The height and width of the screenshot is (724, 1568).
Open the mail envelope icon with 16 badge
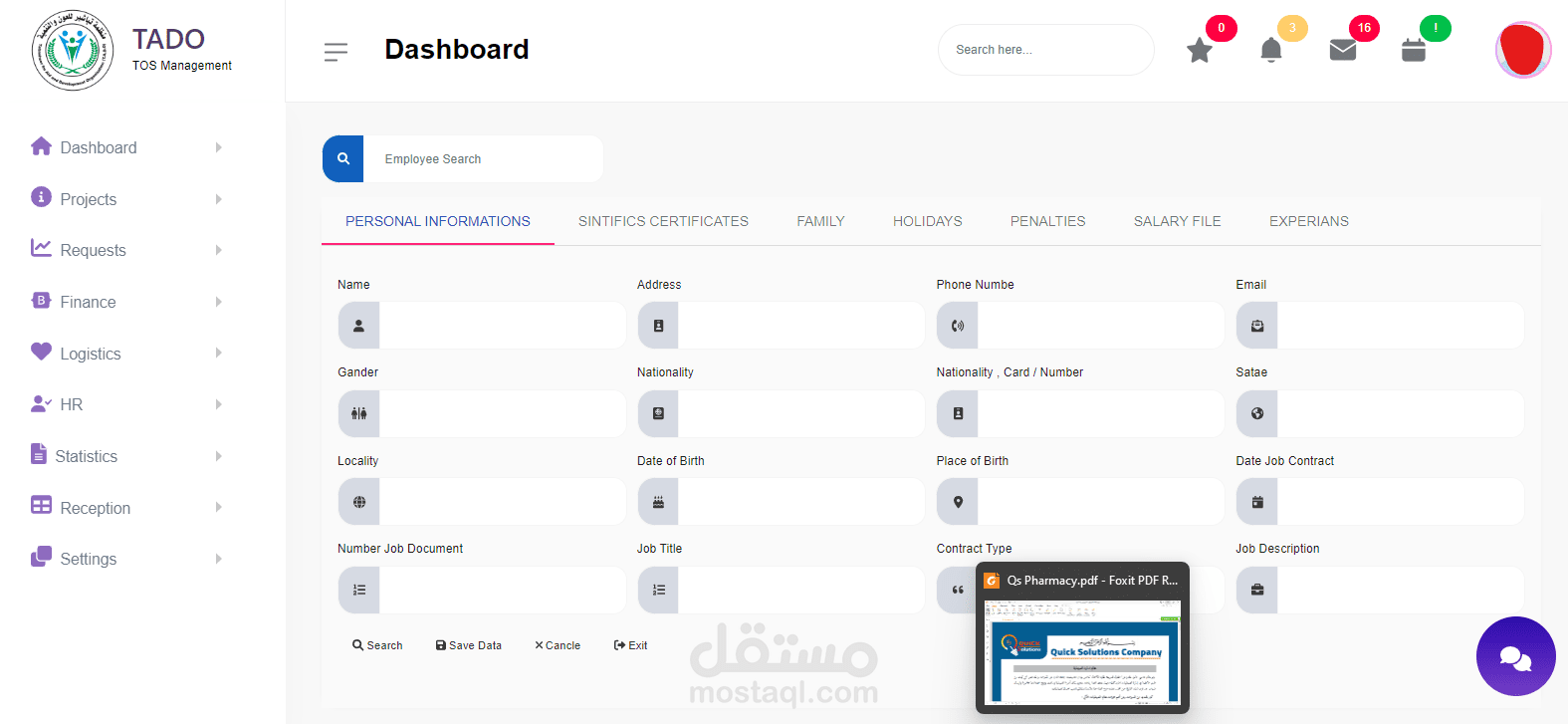(1343, 50)
